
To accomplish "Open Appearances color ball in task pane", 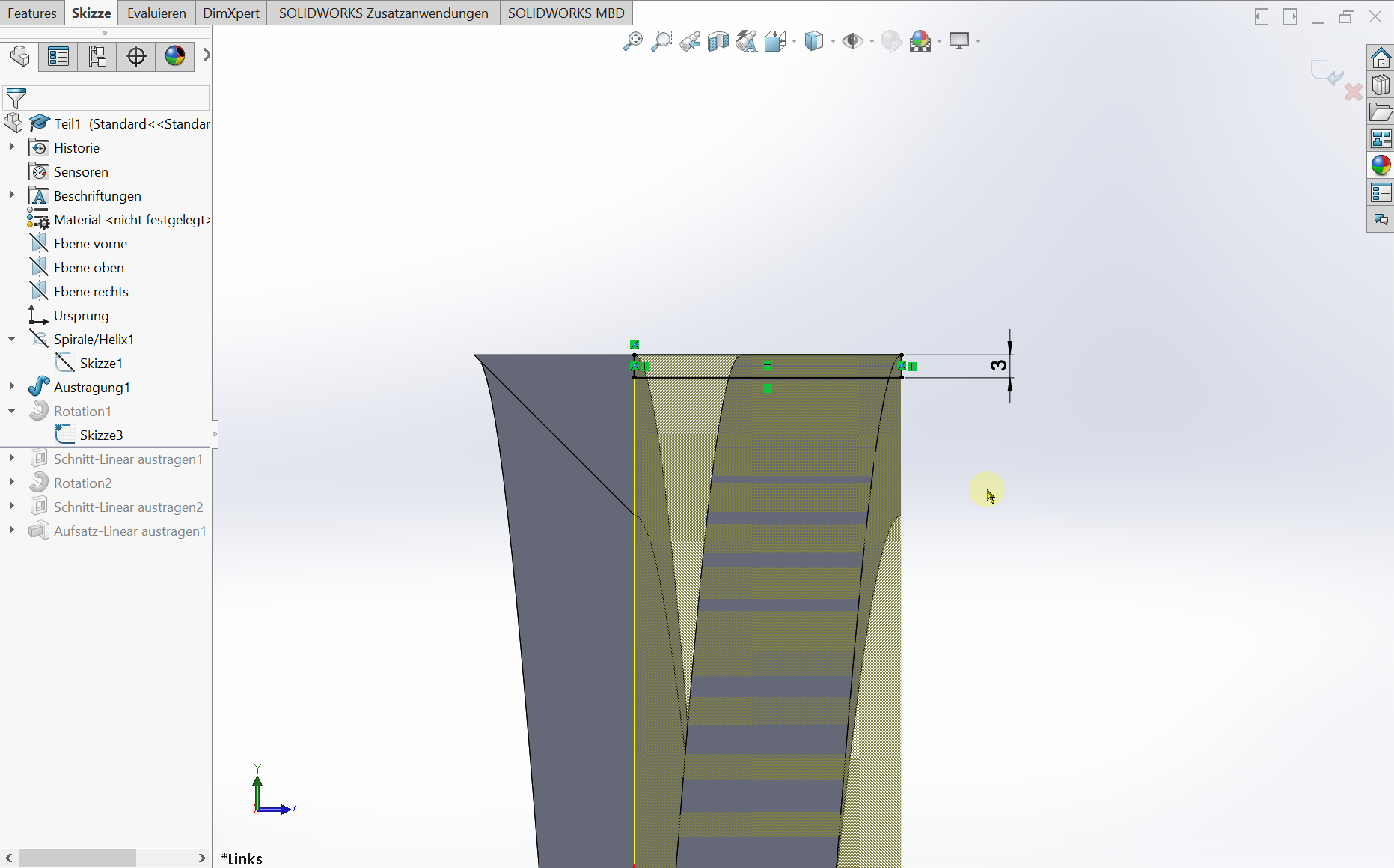I will (1381, 165).
